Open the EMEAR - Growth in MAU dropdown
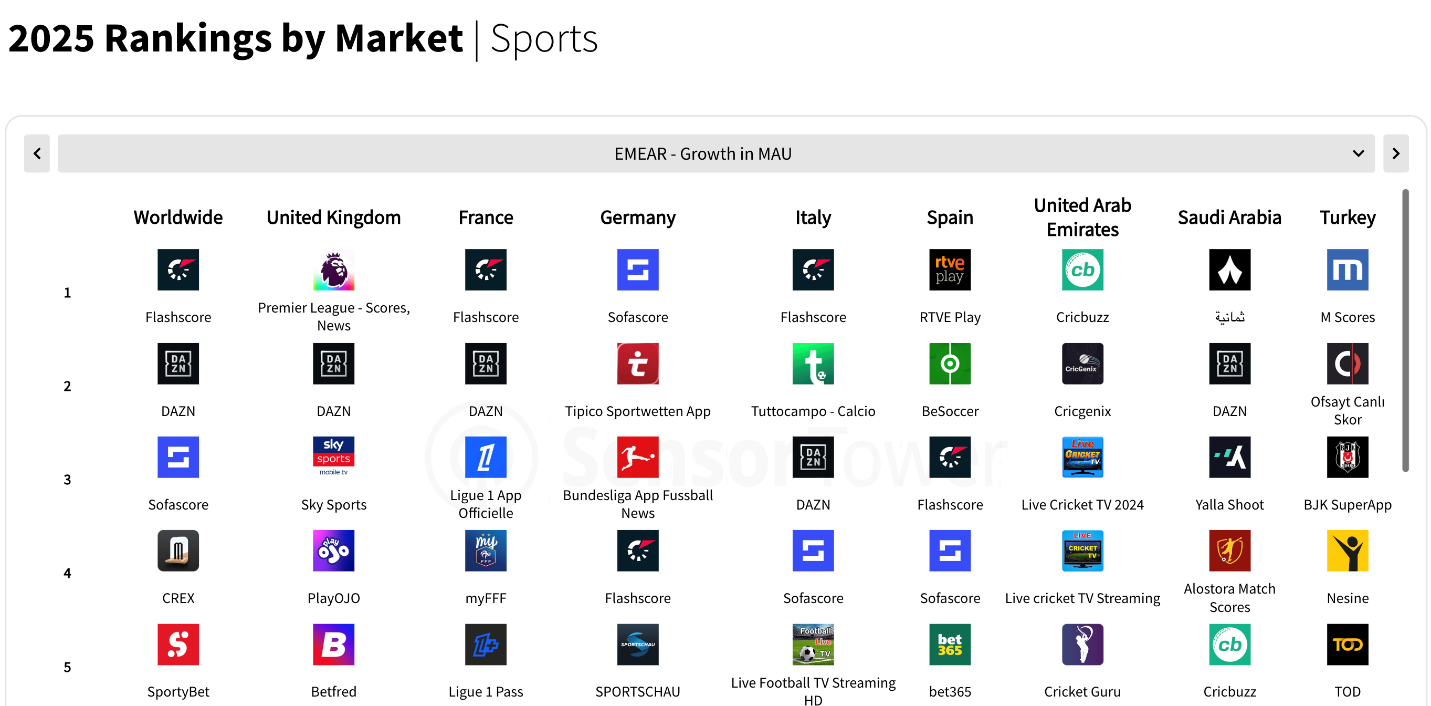This screenshot has width=1431, height=706. 702,154
